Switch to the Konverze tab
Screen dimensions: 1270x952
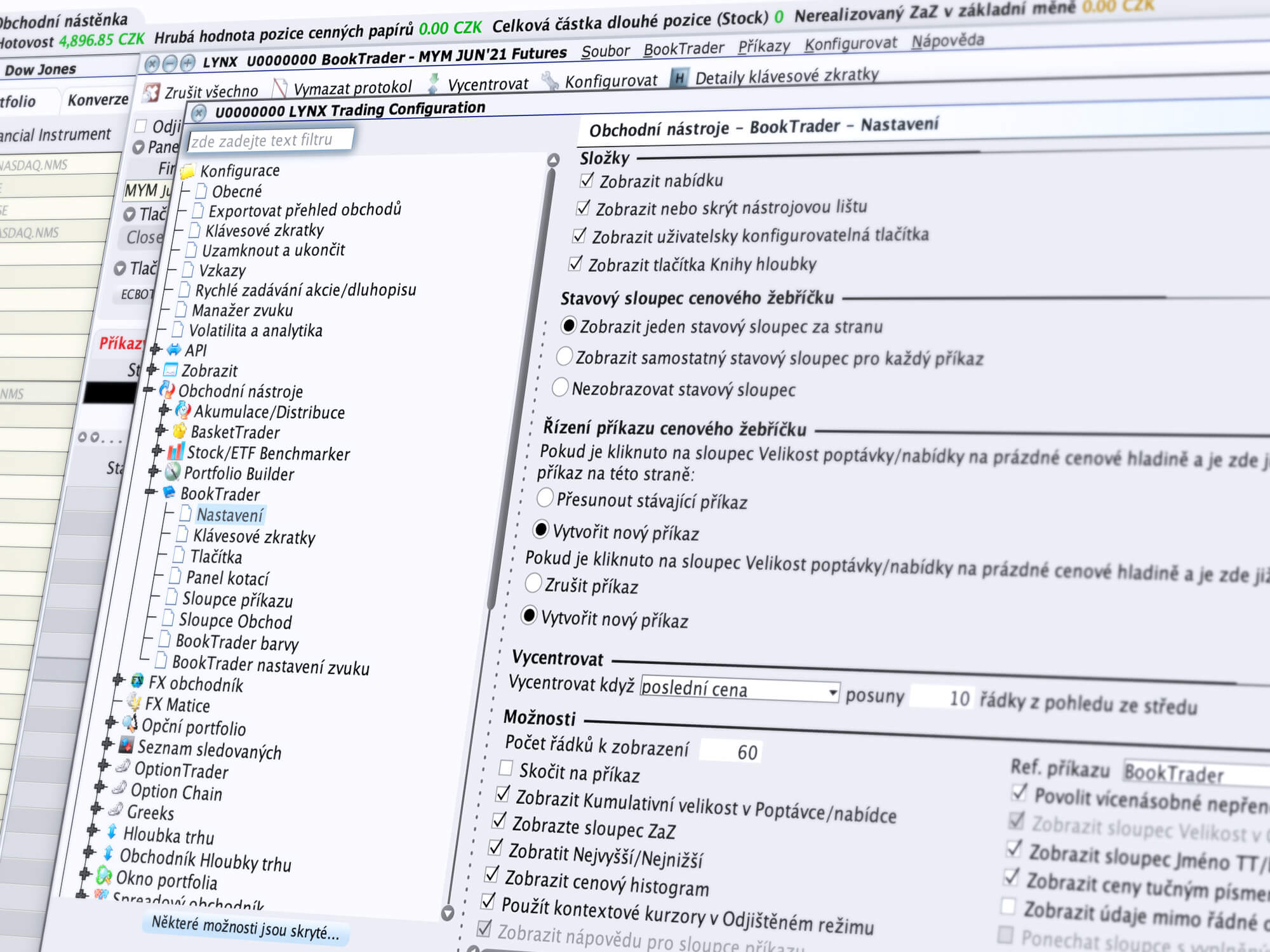[x=98, y=100]
